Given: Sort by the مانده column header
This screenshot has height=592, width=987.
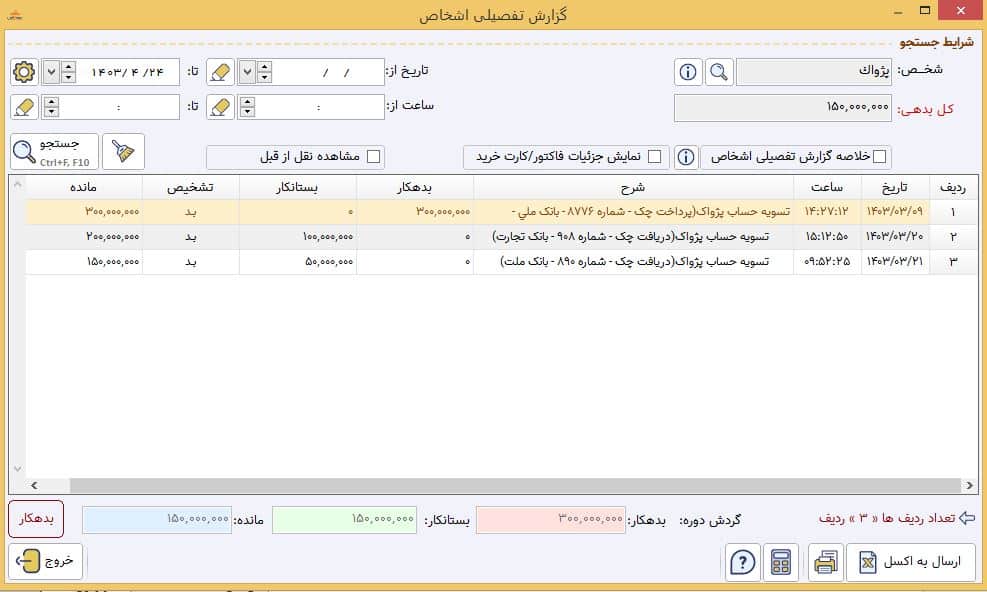Looking at the screenshot, I should tap(84, 187).
